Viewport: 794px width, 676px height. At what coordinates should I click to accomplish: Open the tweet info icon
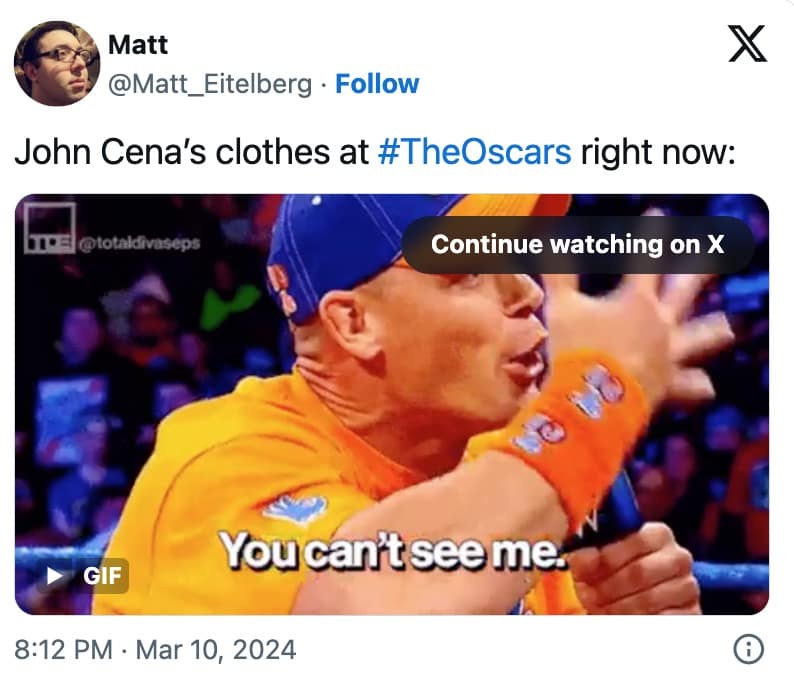click(x=749, y=650)
